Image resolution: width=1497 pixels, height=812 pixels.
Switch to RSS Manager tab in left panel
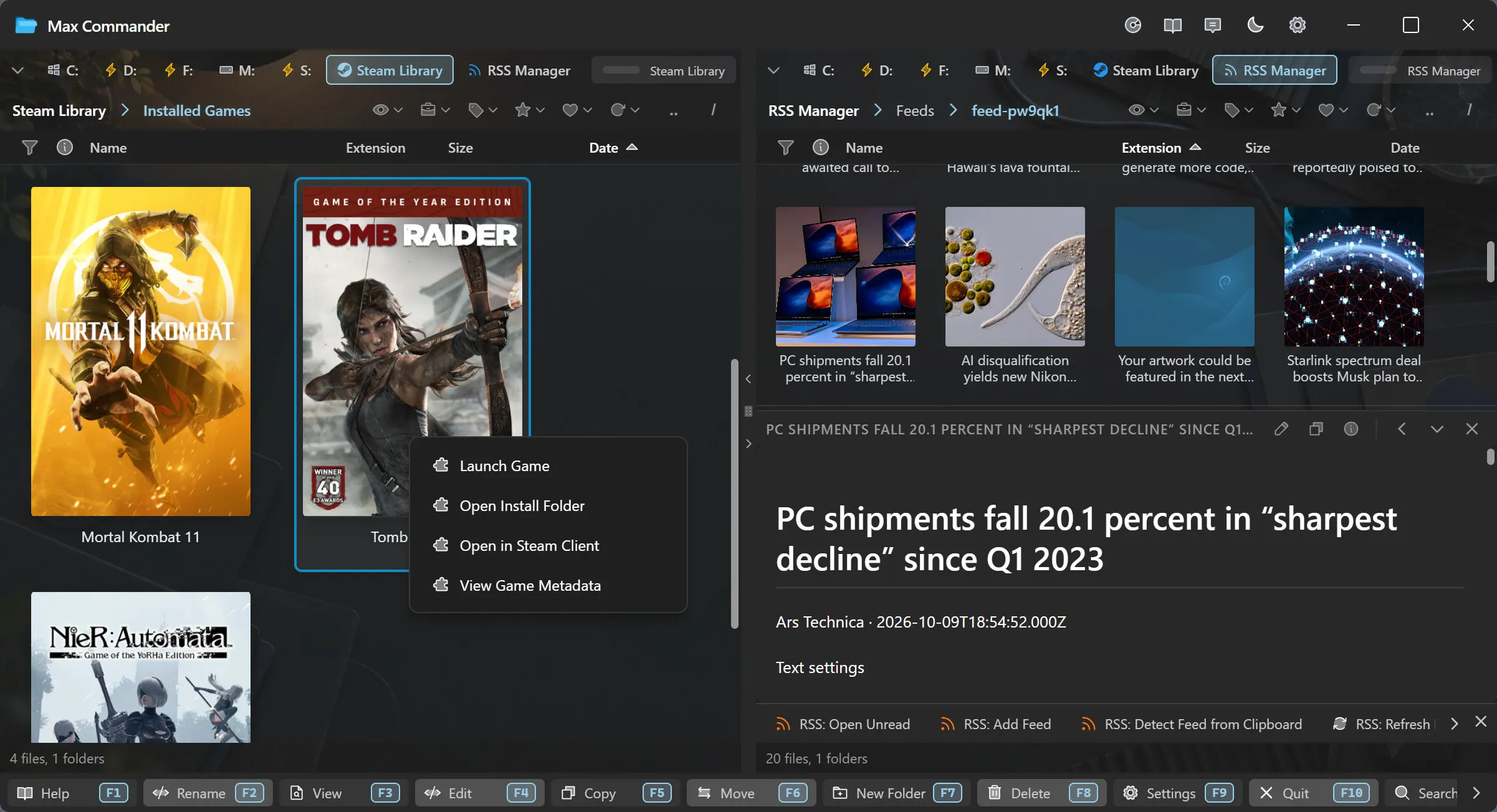pyautogui.click(x=519, y=70)
